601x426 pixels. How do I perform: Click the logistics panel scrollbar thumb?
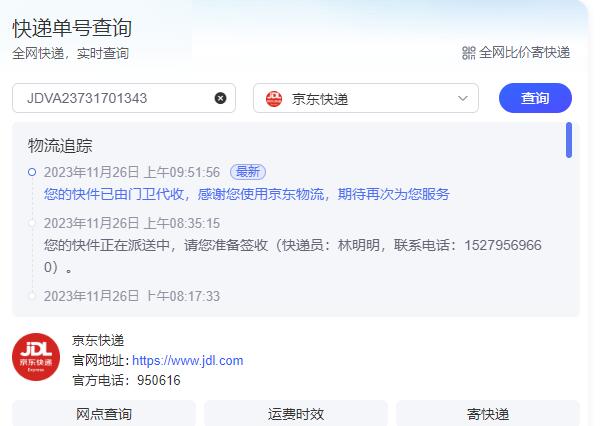(569, 140)
